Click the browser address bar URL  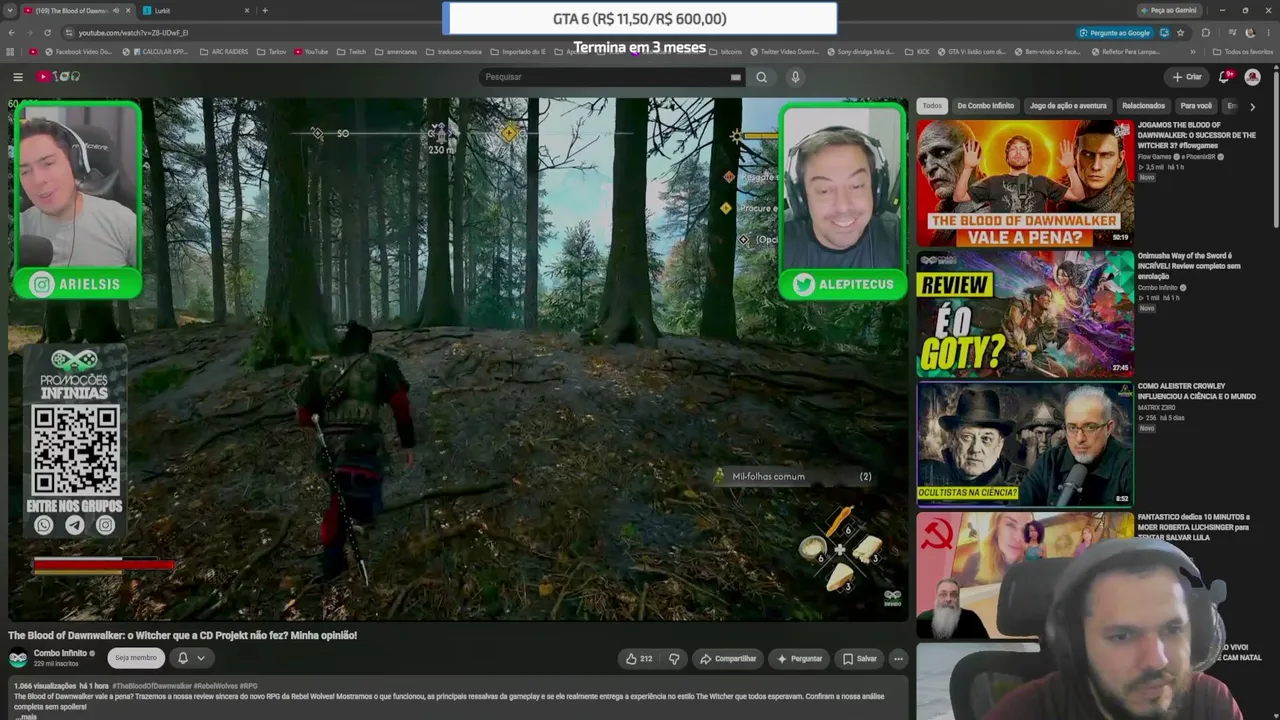(x=133, y=33)
